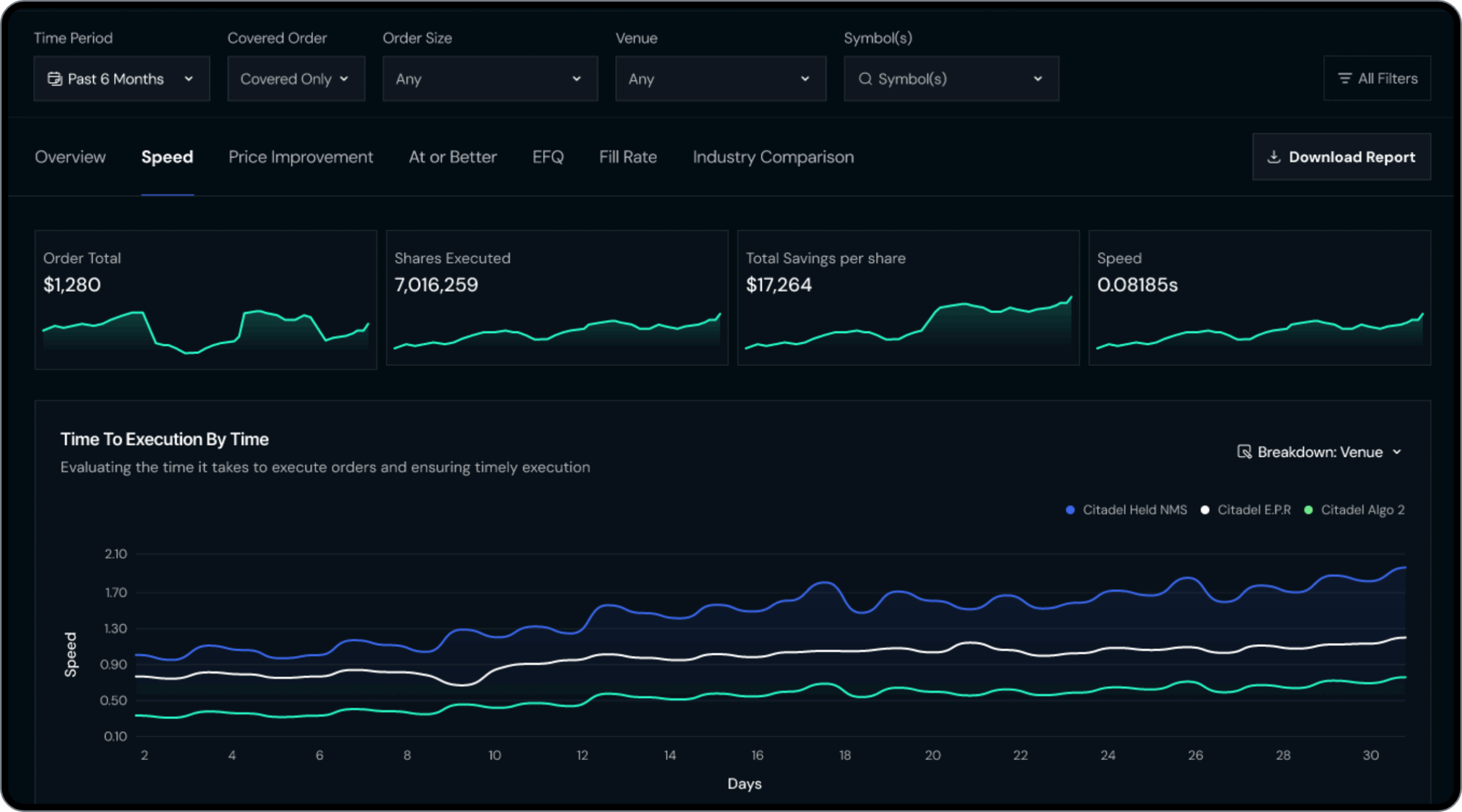
Task: Click the magnifier icon in the Symbol(s) field
Action: click(x=866, y=79)
